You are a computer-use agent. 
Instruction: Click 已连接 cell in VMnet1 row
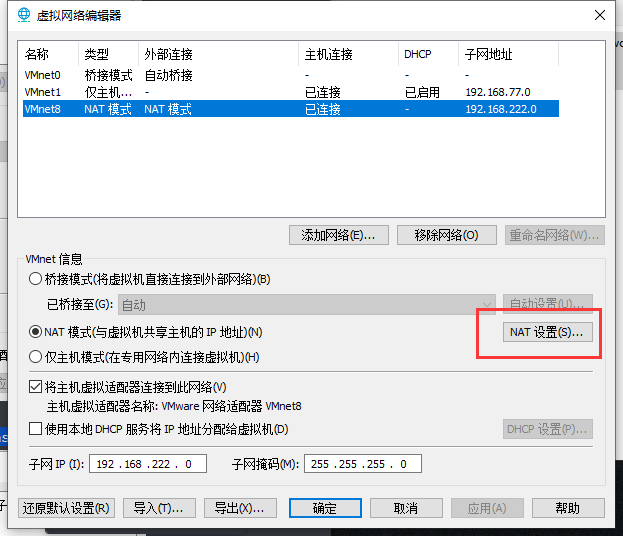tap(323, 92)
